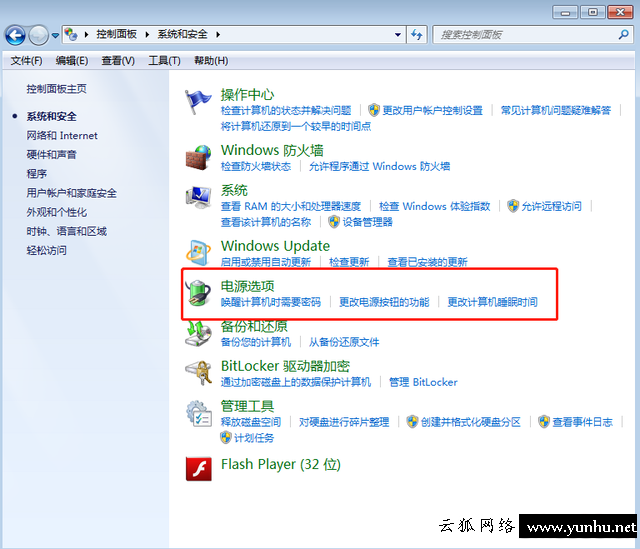Click the Administrative Tools gear icon
This screenshot has height=549, width=640.
pos(199,413)
